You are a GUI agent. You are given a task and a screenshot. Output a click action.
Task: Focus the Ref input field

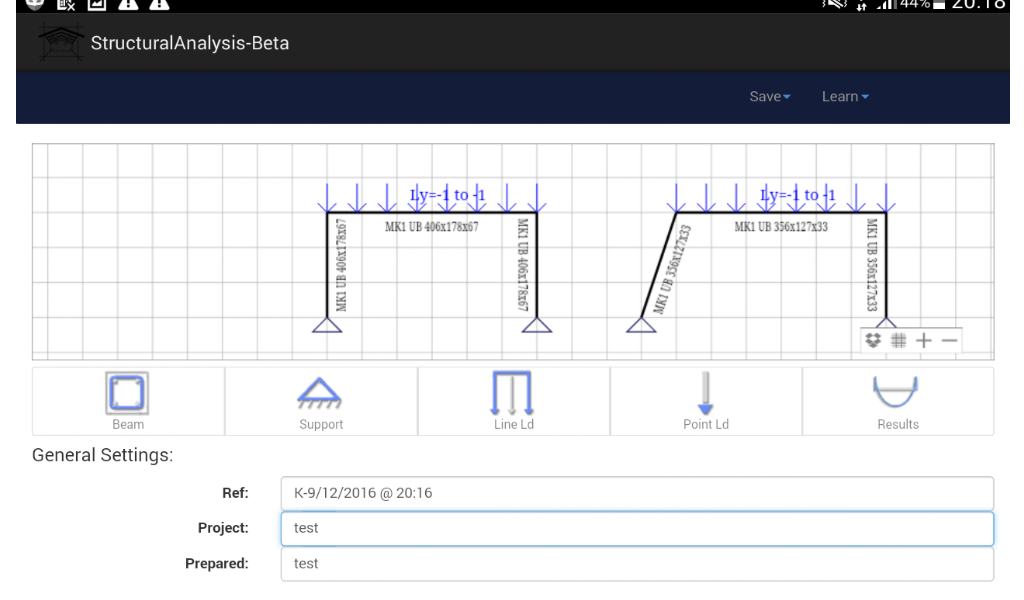point(637,493)
